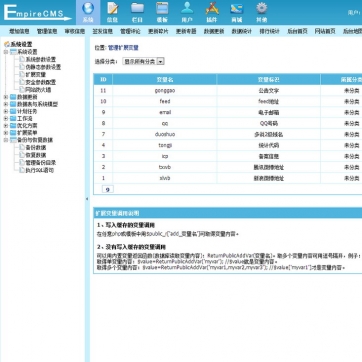Click page icon beside 恢复数据

coord(22,155)
